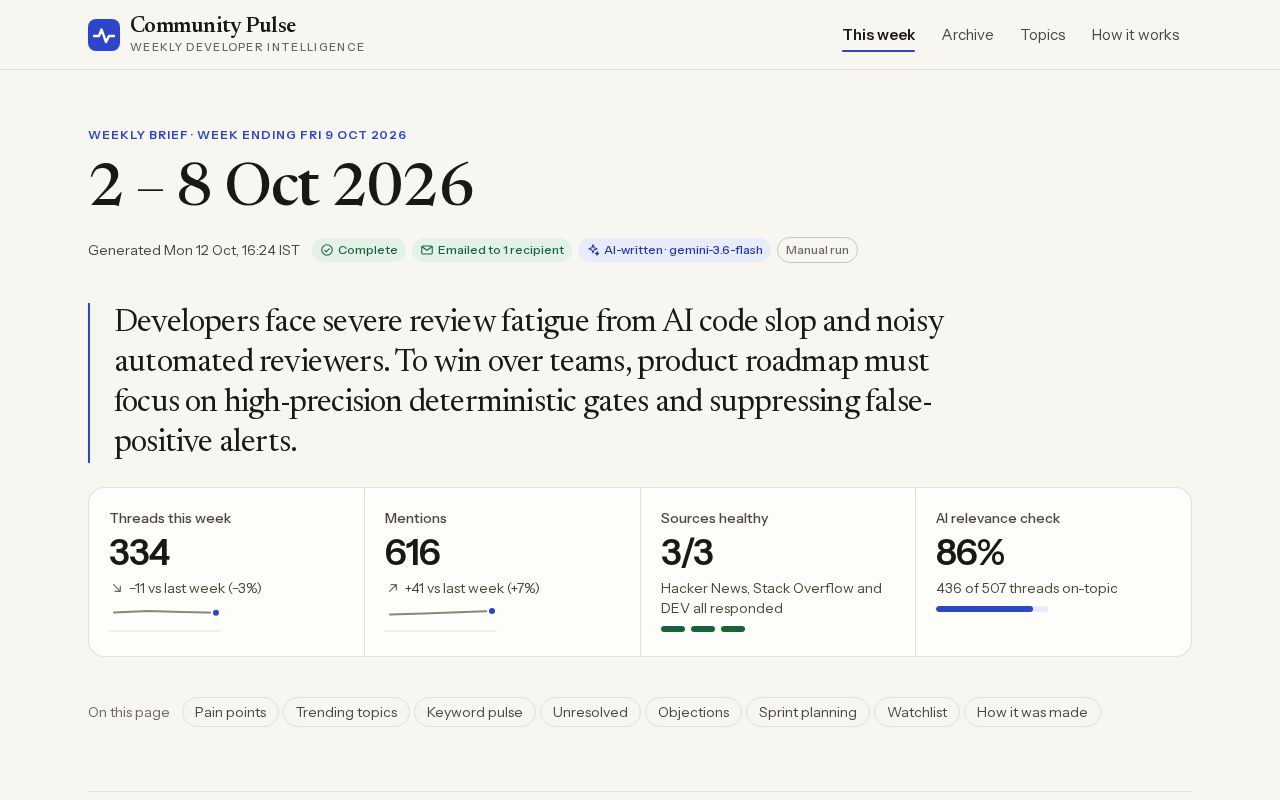This screenshot has width=1280, height=800.
Task: Click the Emailed to 1 recipient badge
Action: 492,250
